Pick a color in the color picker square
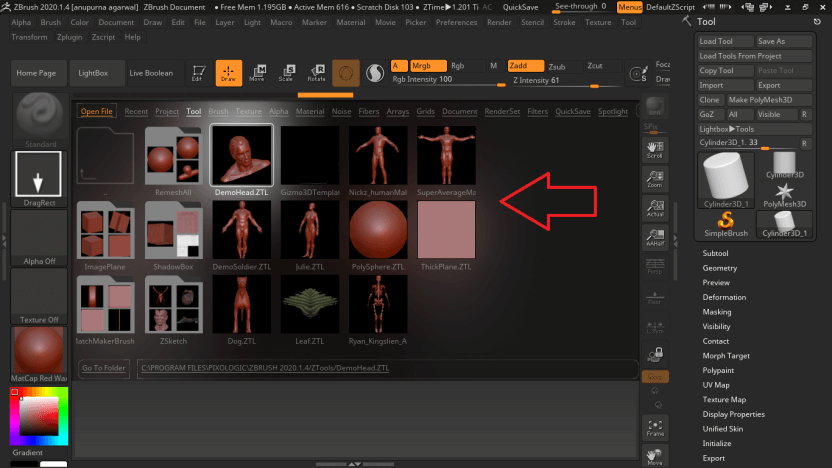Screen dimensions: 832x468 coord(39,417)
